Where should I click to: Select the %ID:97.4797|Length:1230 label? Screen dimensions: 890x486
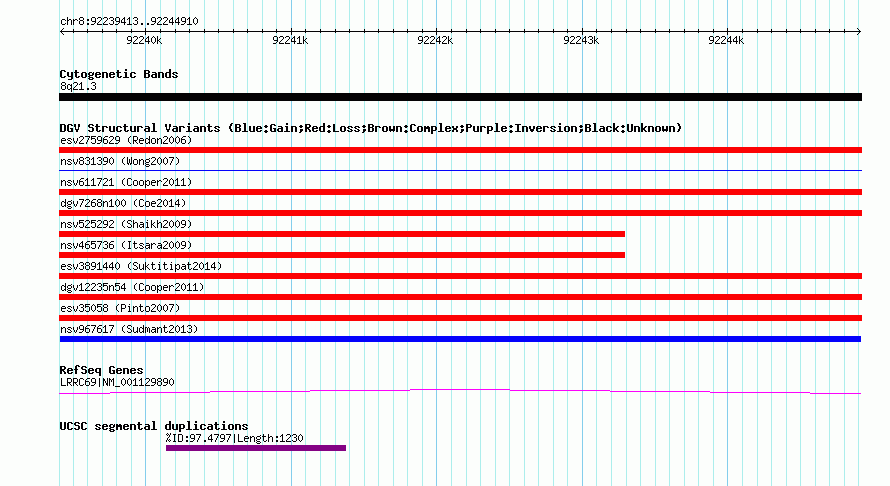coord(234,438)
